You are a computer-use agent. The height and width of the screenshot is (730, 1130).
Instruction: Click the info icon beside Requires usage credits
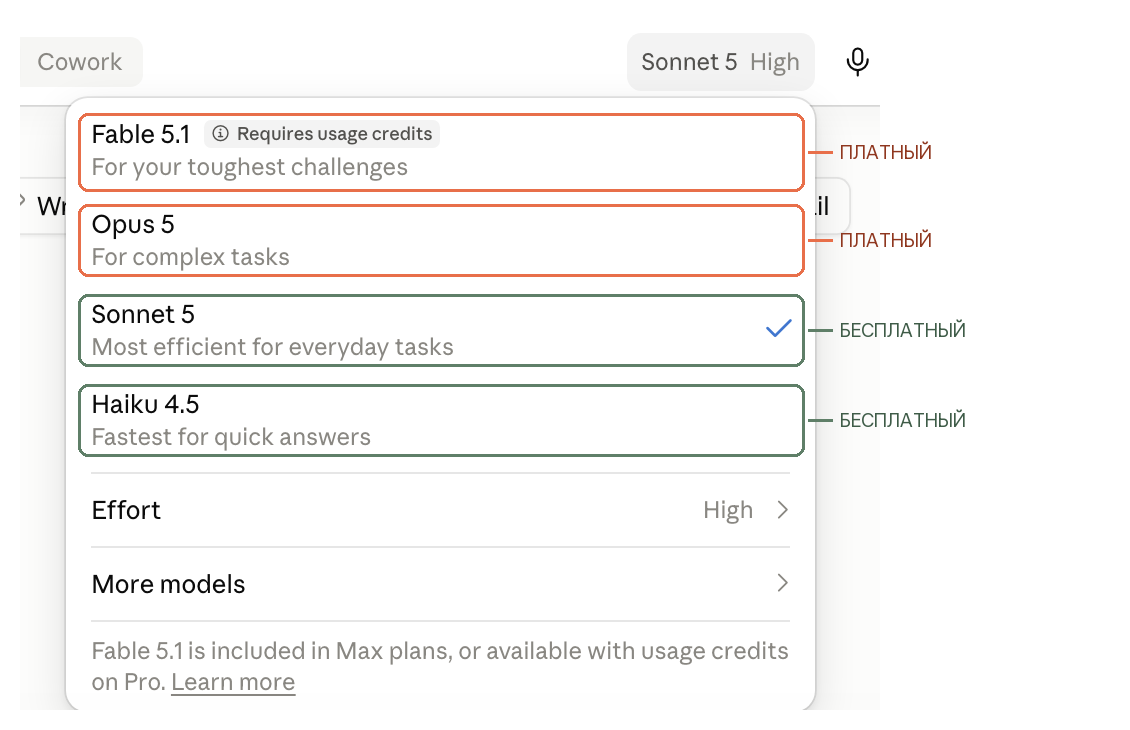point(221,134)
